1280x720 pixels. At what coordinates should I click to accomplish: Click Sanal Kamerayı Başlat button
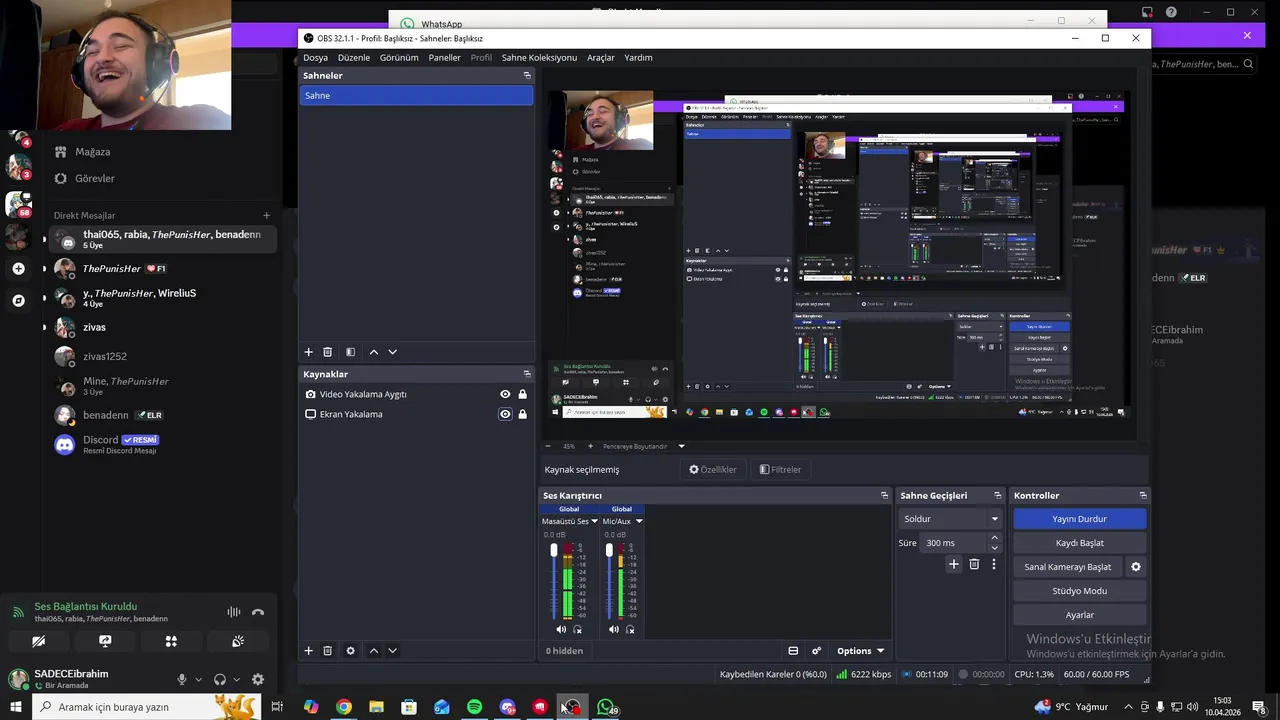(x=1068, y=567)
